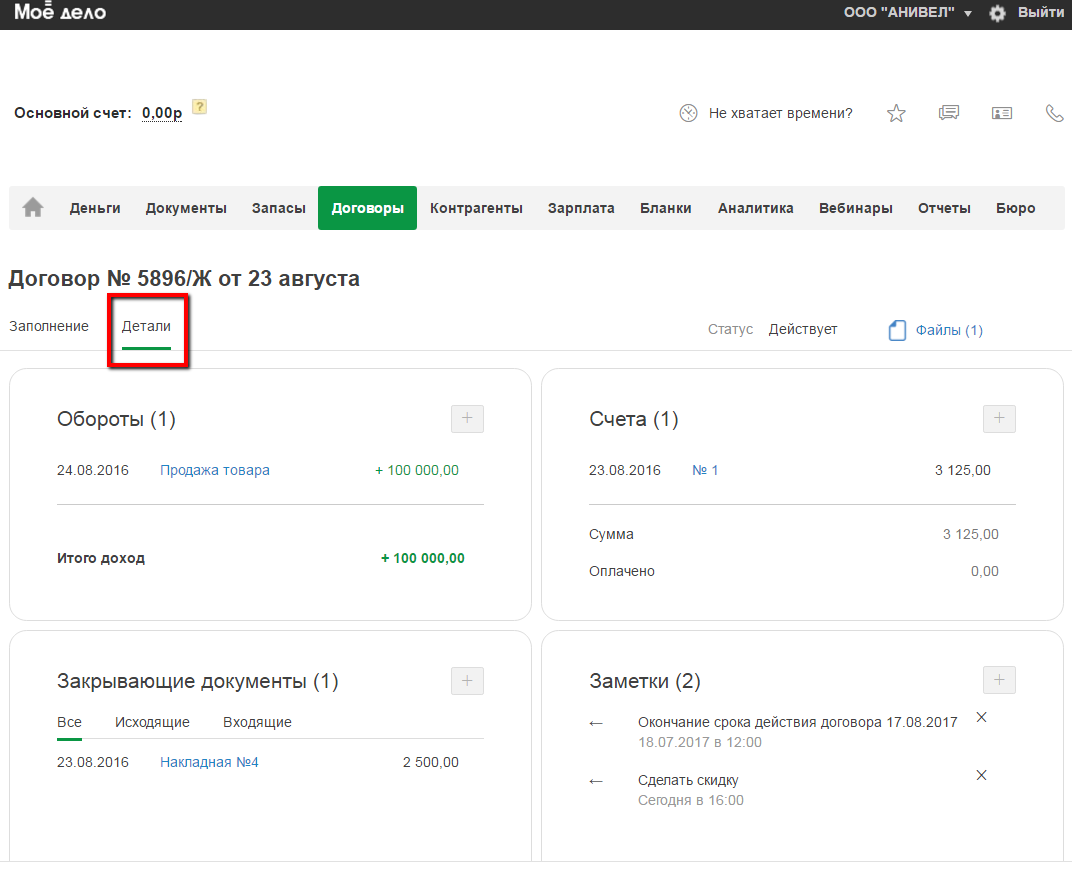Screen dimensions: 1072x870
Task: Click arrow beside 'Сделать скидку' note
Action: click(596, 781)
